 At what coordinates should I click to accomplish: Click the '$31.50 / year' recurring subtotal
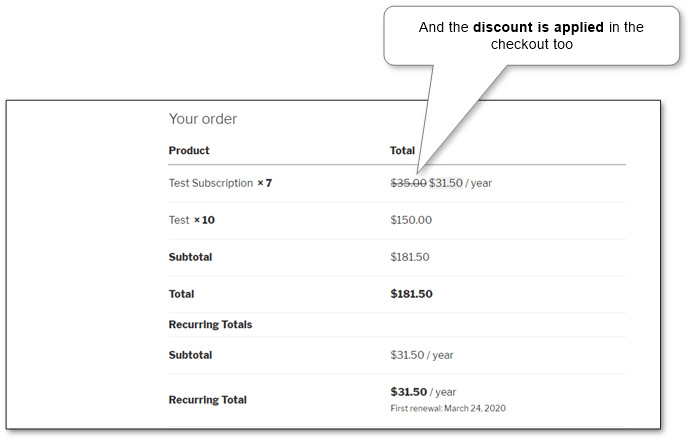(421, 355)
